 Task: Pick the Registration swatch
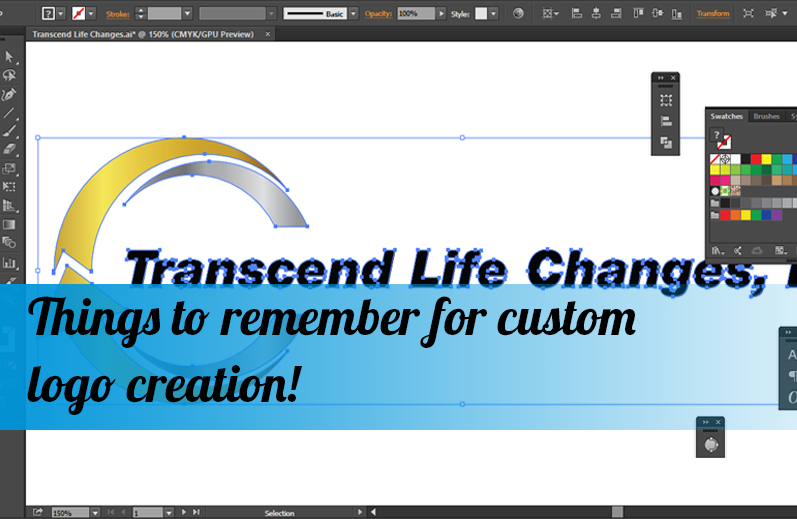725,159
